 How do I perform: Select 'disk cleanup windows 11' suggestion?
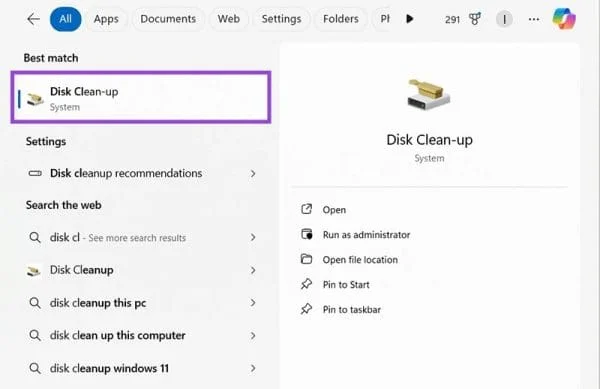pyautogui.click(x=109, y=368)
